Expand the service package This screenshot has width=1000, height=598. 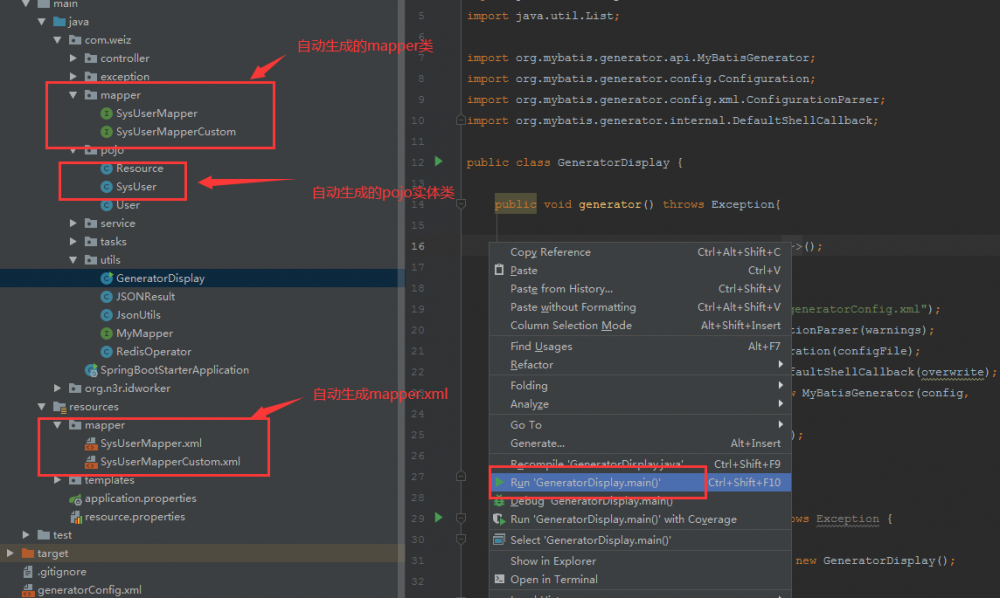73,224
